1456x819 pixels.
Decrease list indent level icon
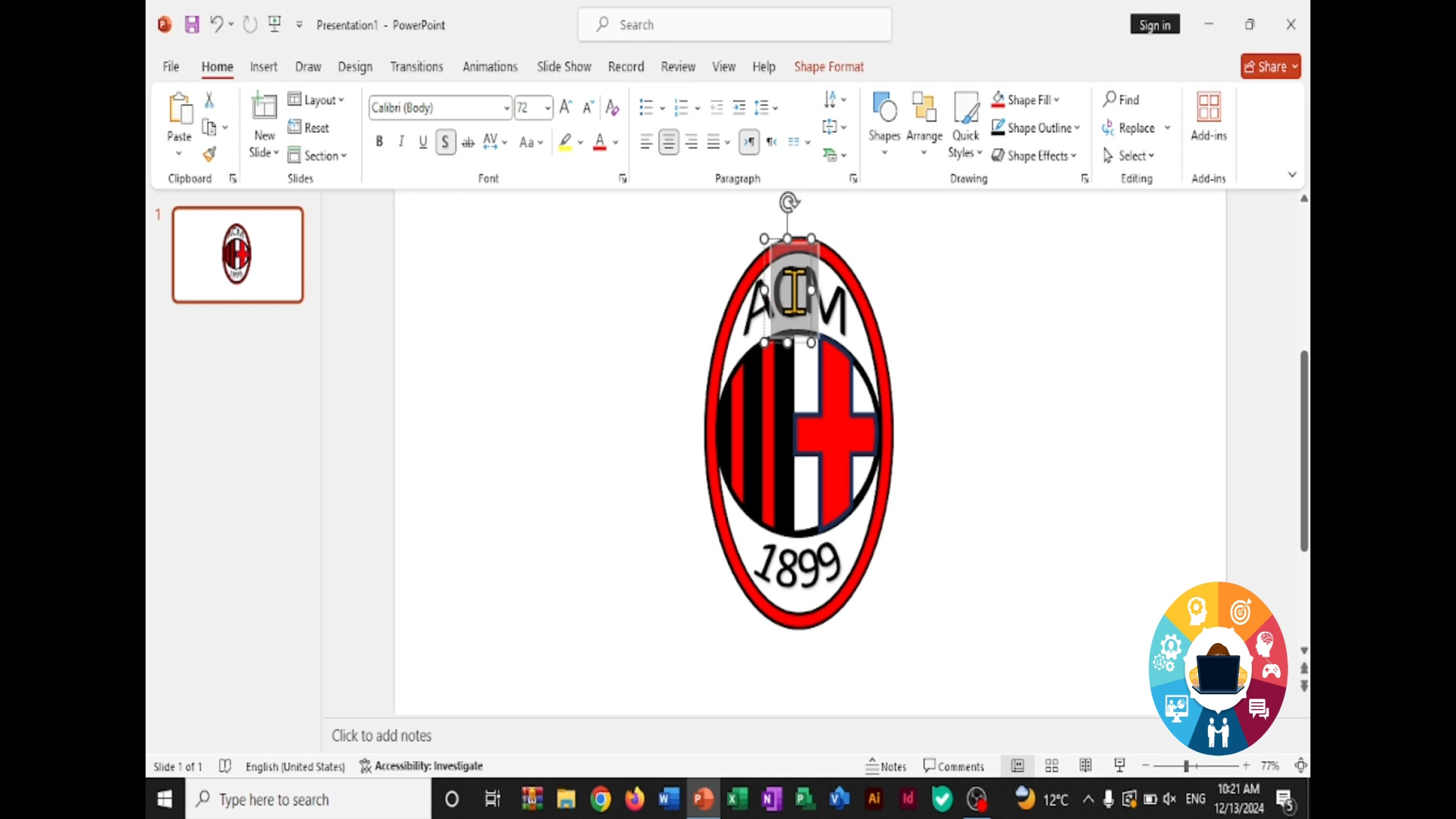pyautogui.click(x=717, y=108)
